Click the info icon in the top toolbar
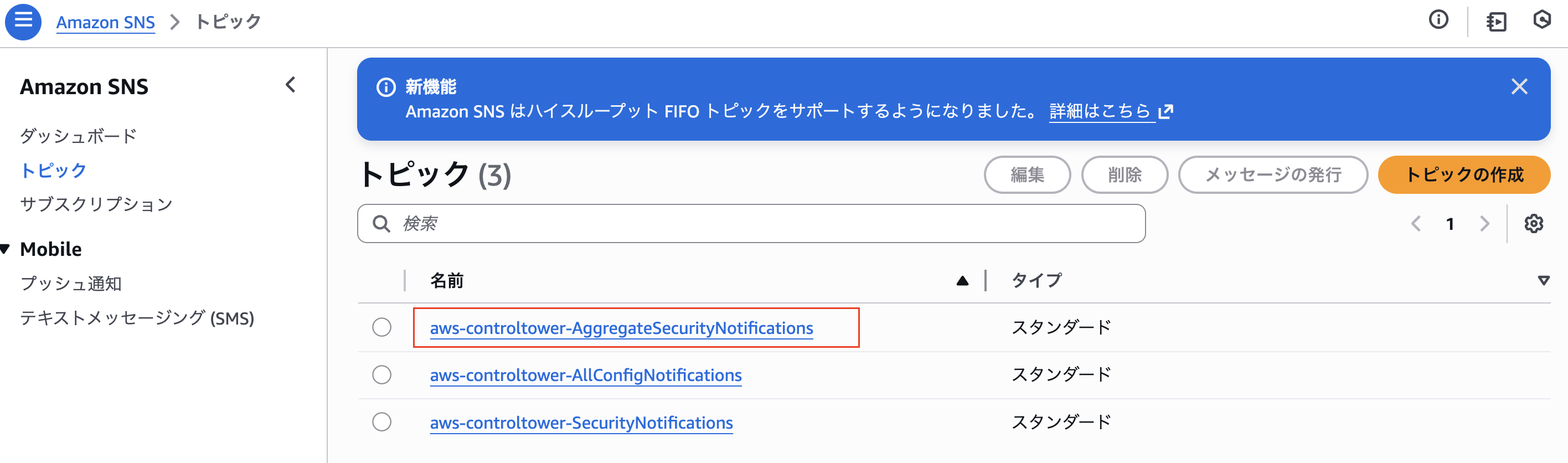The height and width of the screenshot is (463, 1568). point(1439,20)
